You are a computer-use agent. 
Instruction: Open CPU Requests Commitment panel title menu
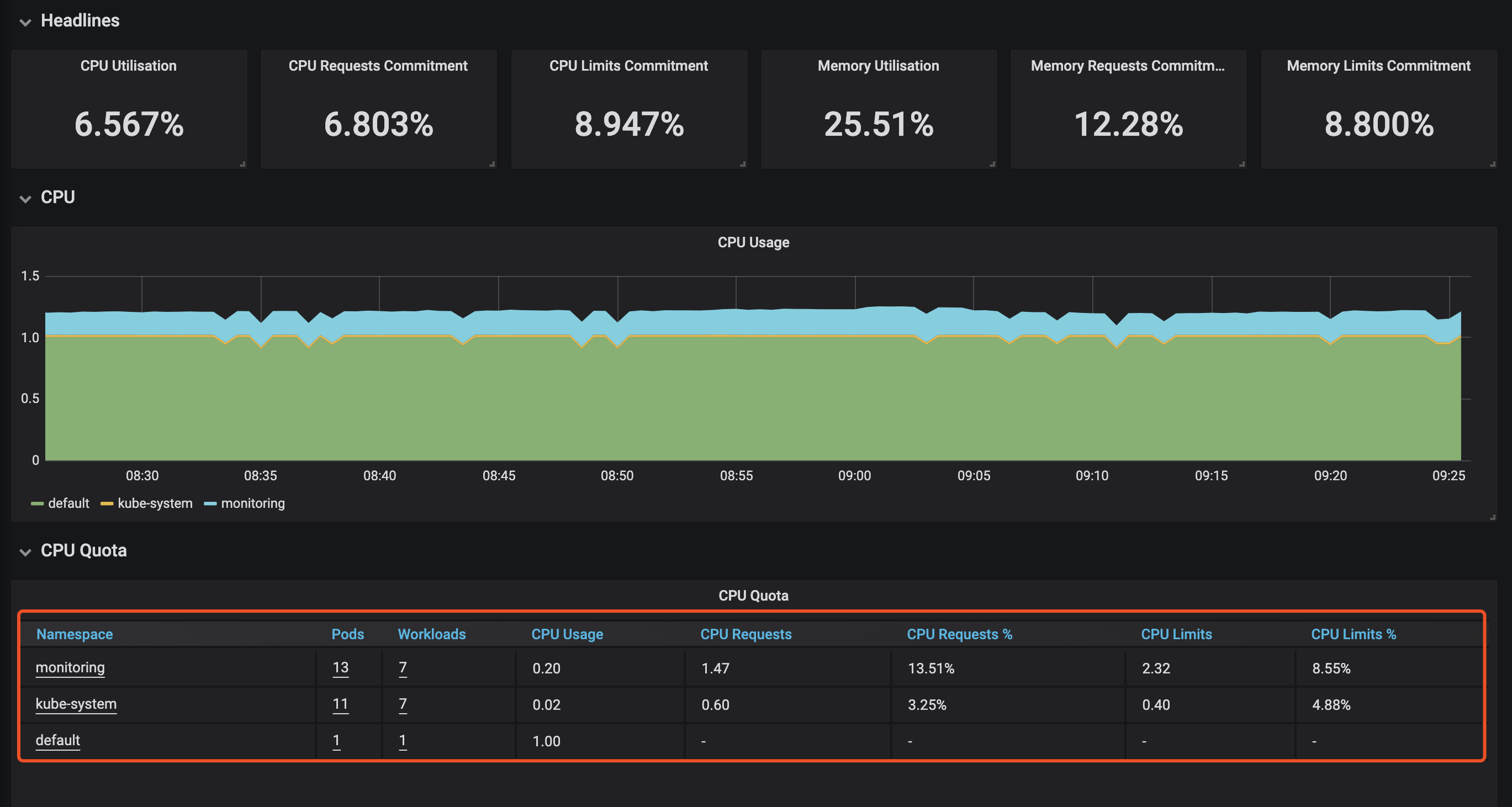[378, 66]
